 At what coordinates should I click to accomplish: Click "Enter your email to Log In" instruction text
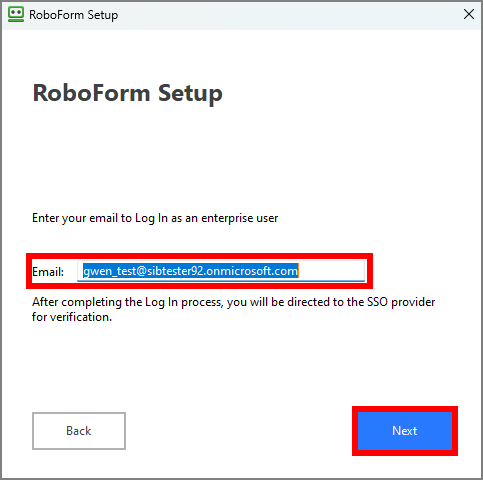click(100, 218)
